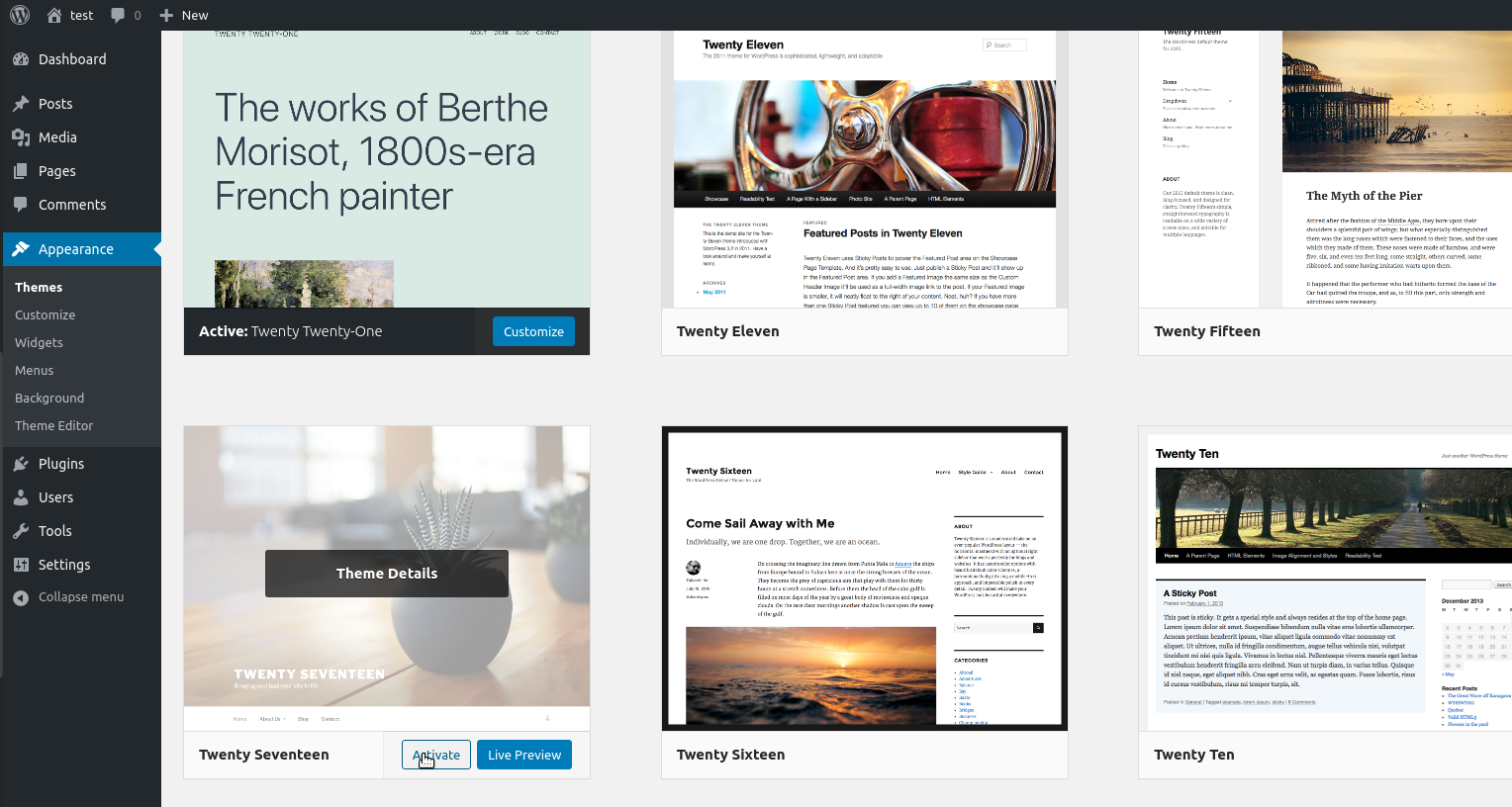Open the Tools menu label

[x=55, y=531]
